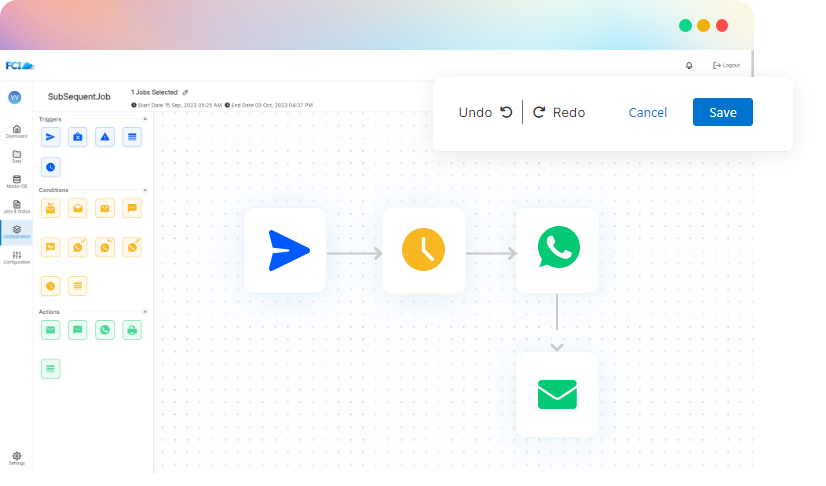Click the green SMS chat action icon
826x486 pixels.
tap(78, 329)
